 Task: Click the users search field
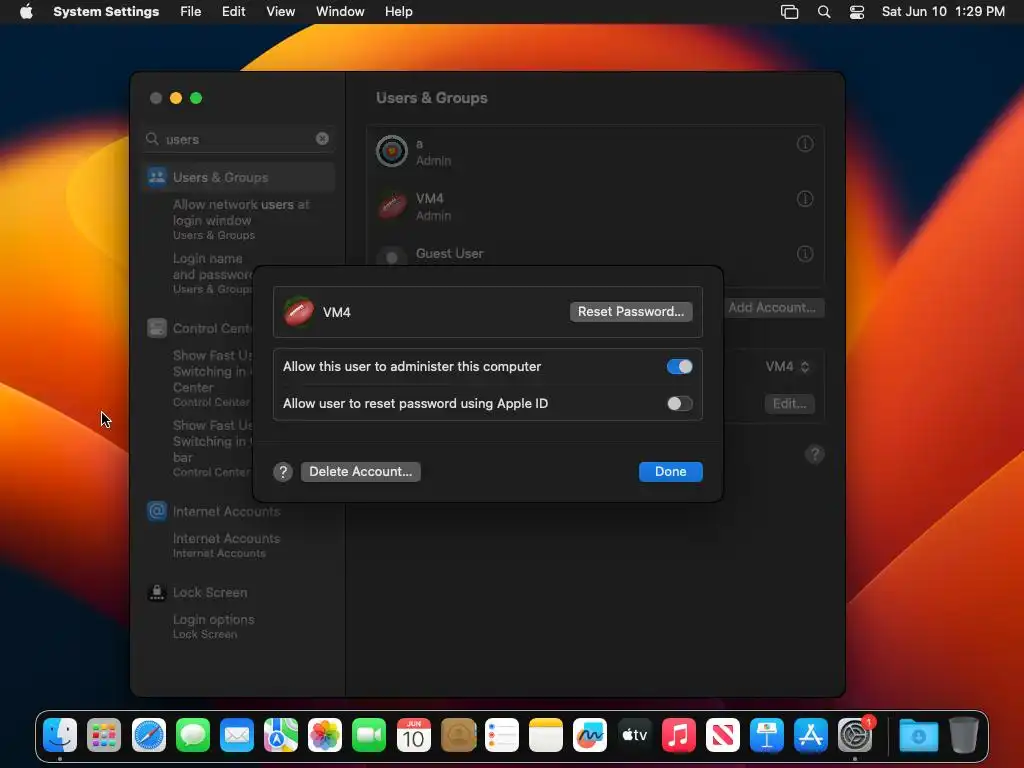239,139
